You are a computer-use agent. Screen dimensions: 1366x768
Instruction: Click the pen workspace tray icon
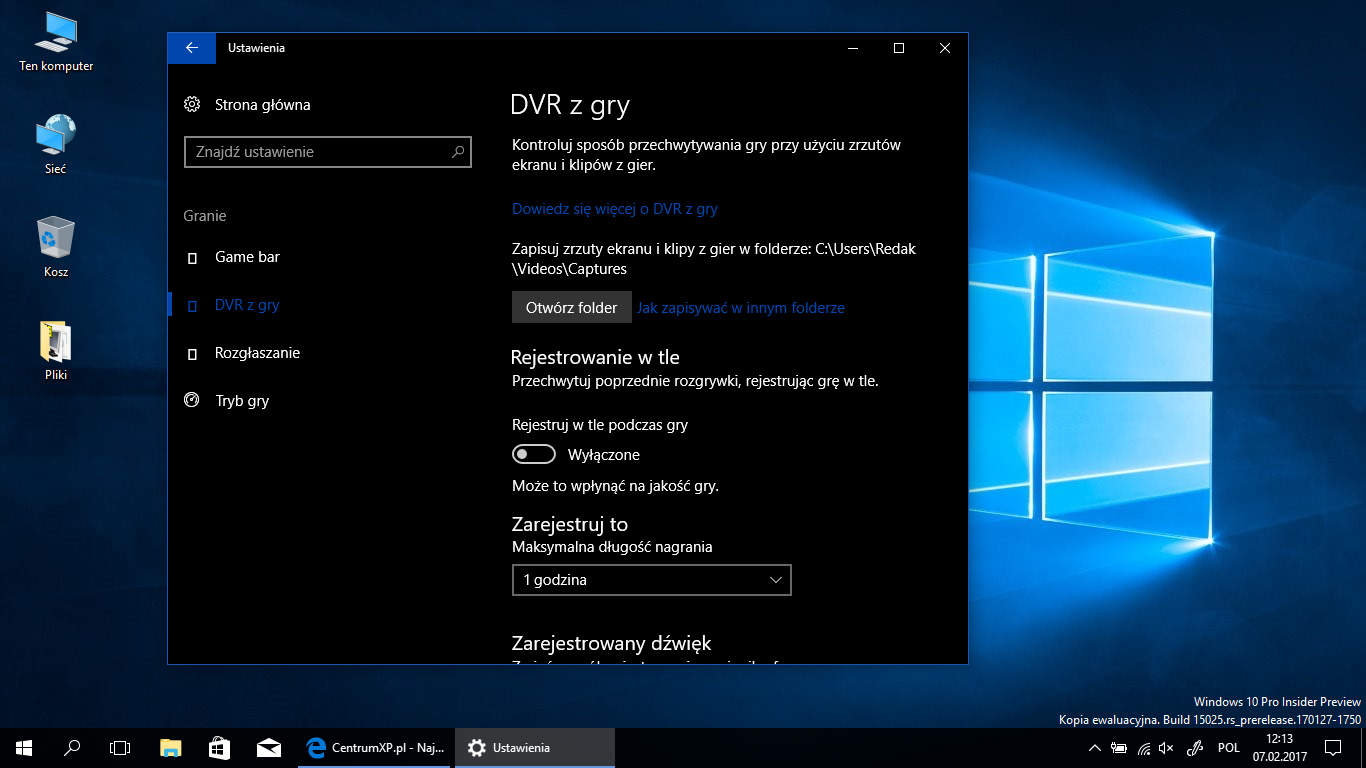1194,748
